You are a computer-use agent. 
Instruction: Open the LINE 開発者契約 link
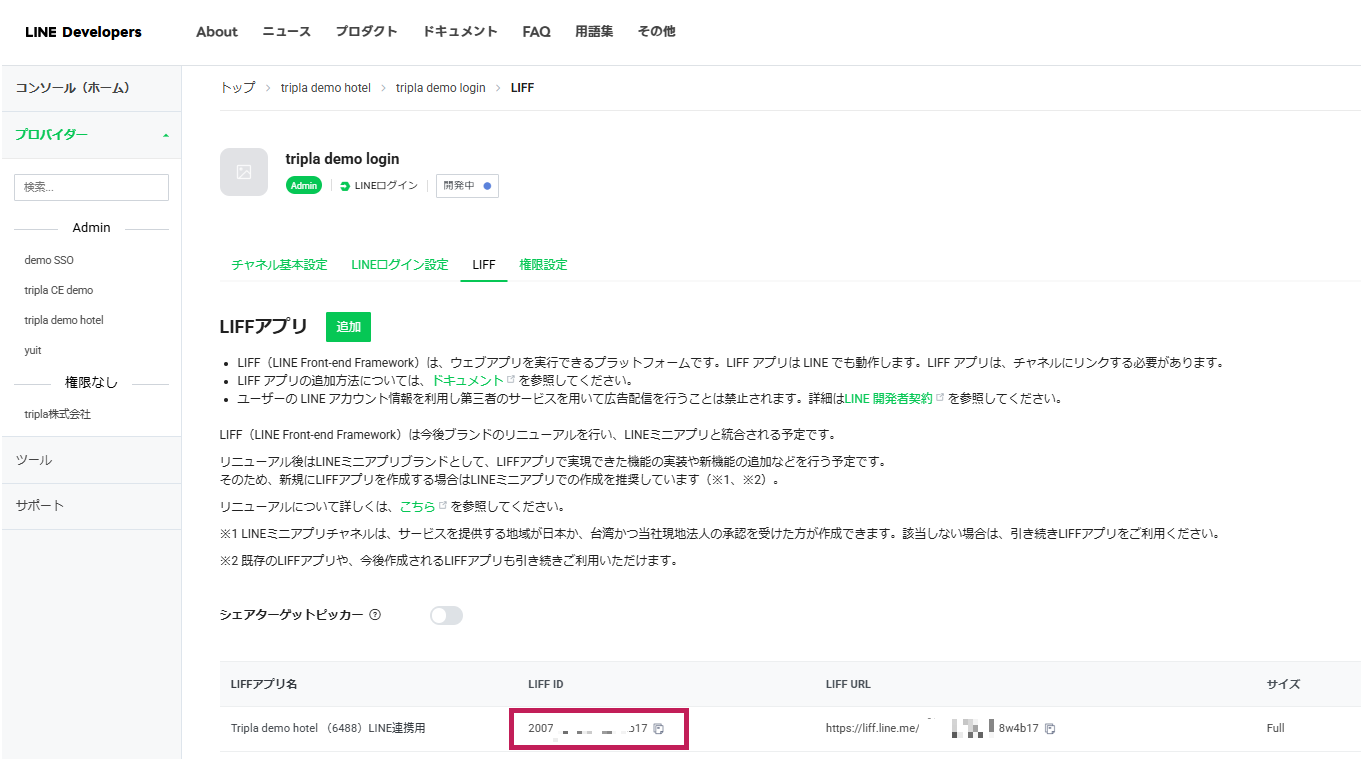click(888, 399)
